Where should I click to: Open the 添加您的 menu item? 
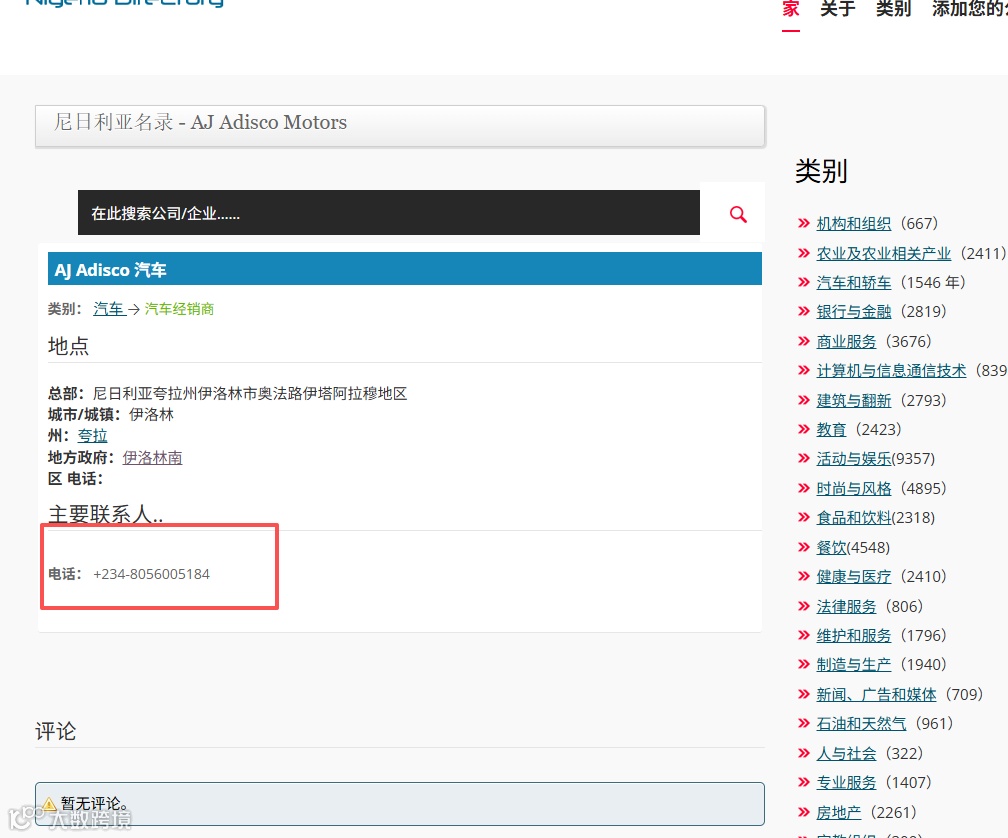[x=969, y=9]
